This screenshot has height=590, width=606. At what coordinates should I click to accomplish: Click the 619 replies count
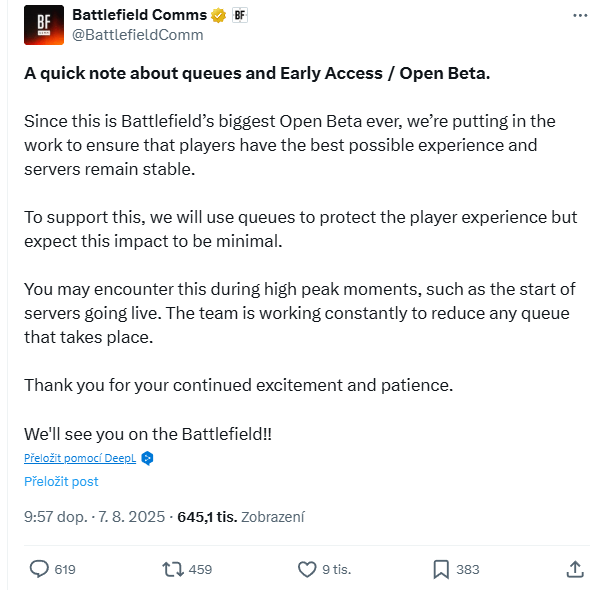point(65,569)
